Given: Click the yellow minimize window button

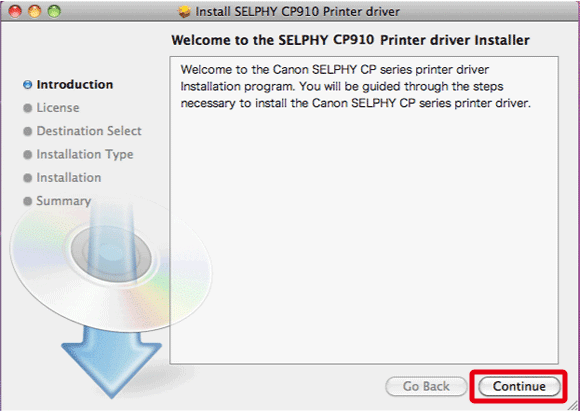Looking at the screenshot, I should pyautogui.click(x=35, y=12).
